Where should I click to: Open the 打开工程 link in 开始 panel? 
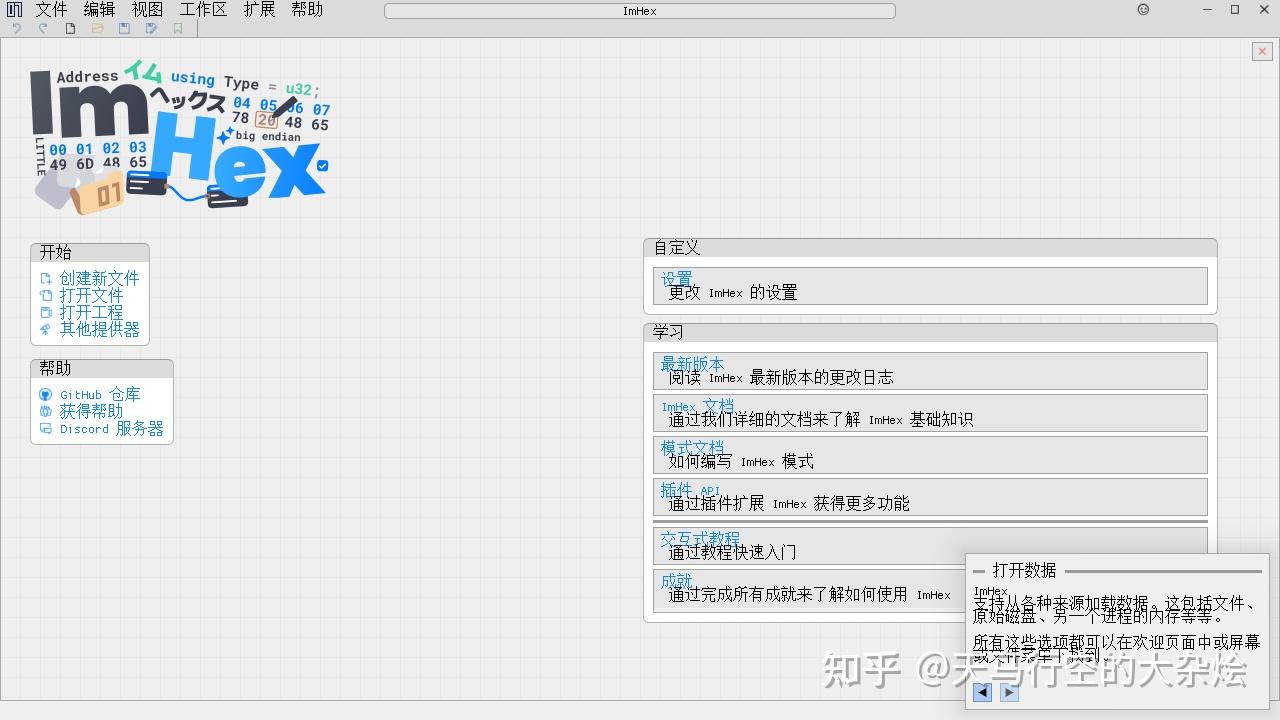point(91,312)
